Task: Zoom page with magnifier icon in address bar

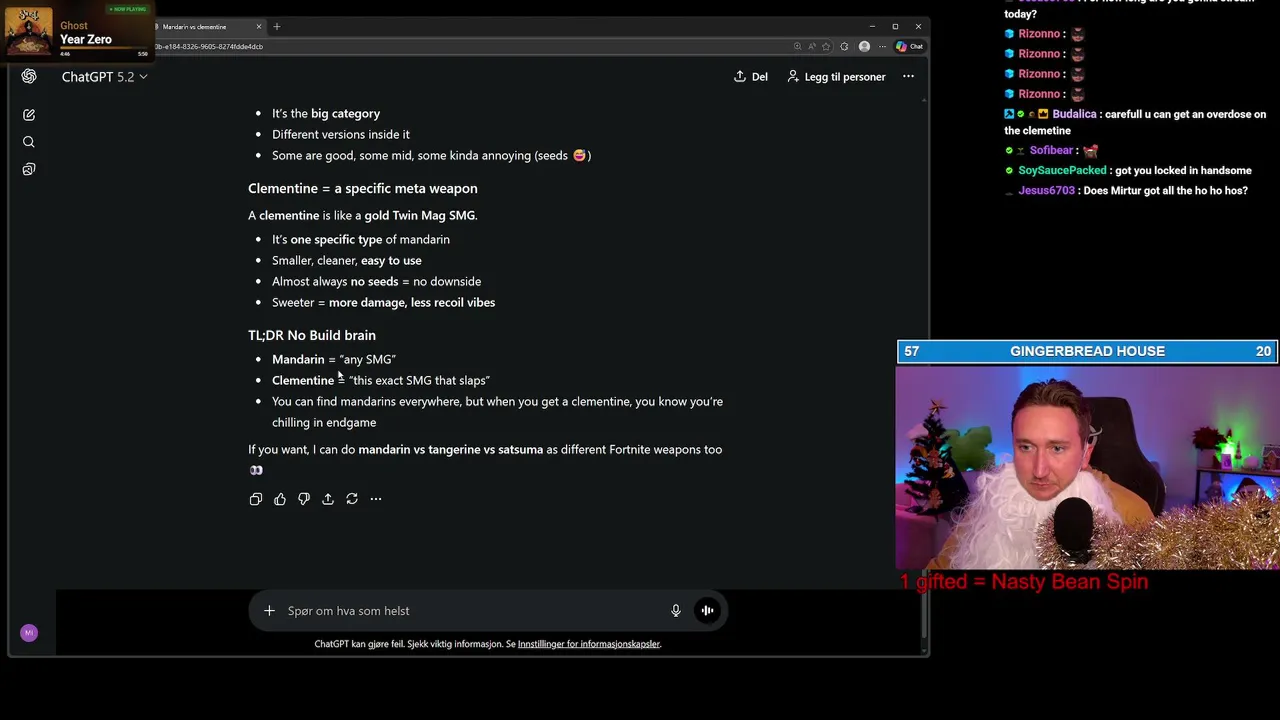Action: (x=797, y=46)
